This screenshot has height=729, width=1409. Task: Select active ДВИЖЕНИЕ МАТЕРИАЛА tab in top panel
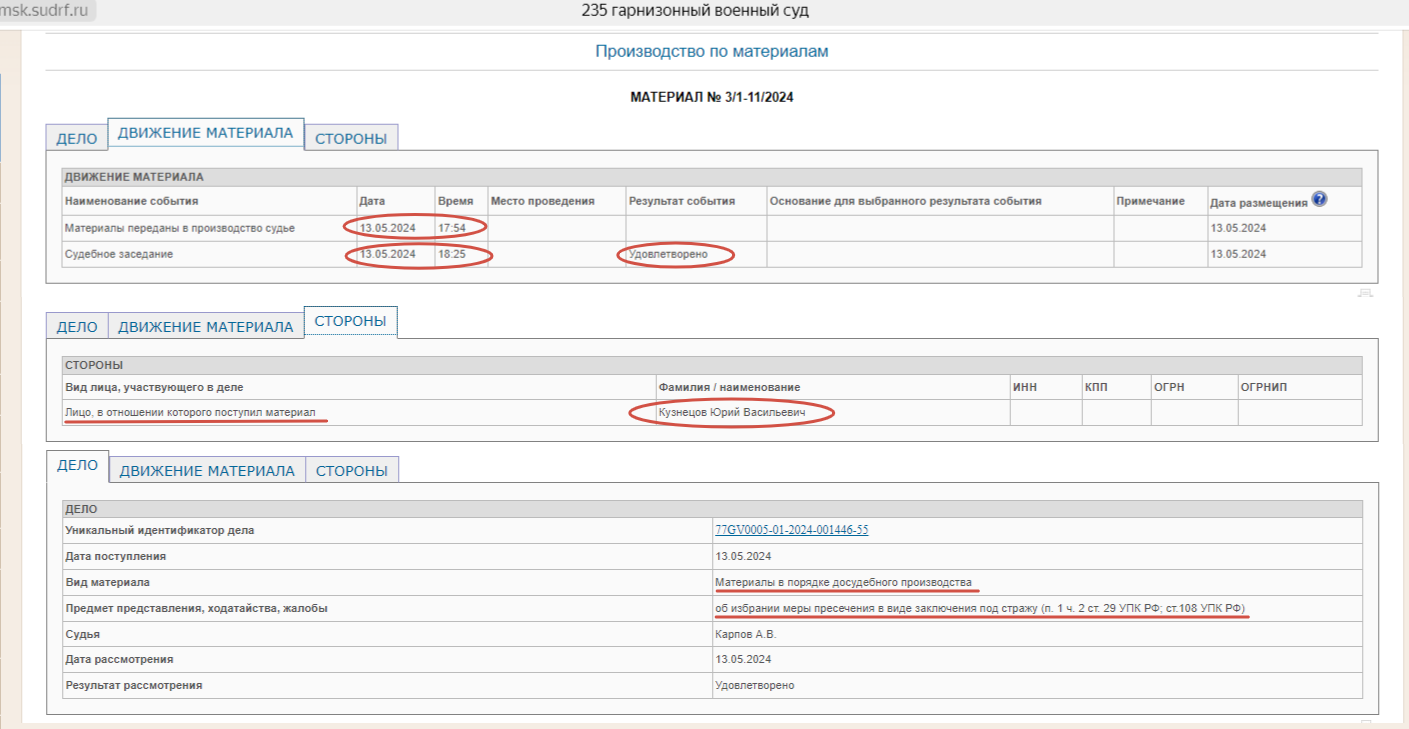click(205, 133)
